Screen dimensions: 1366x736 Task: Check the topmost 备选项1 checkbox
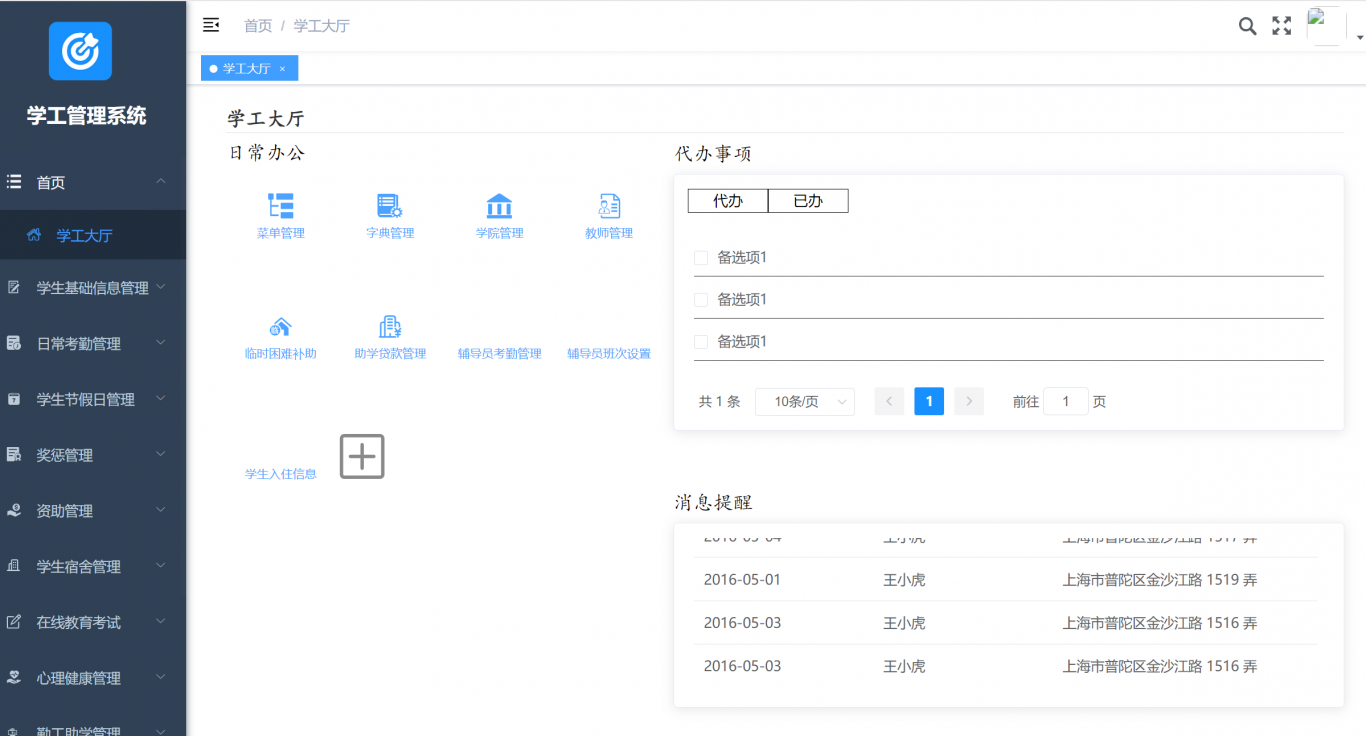[701, 258]
